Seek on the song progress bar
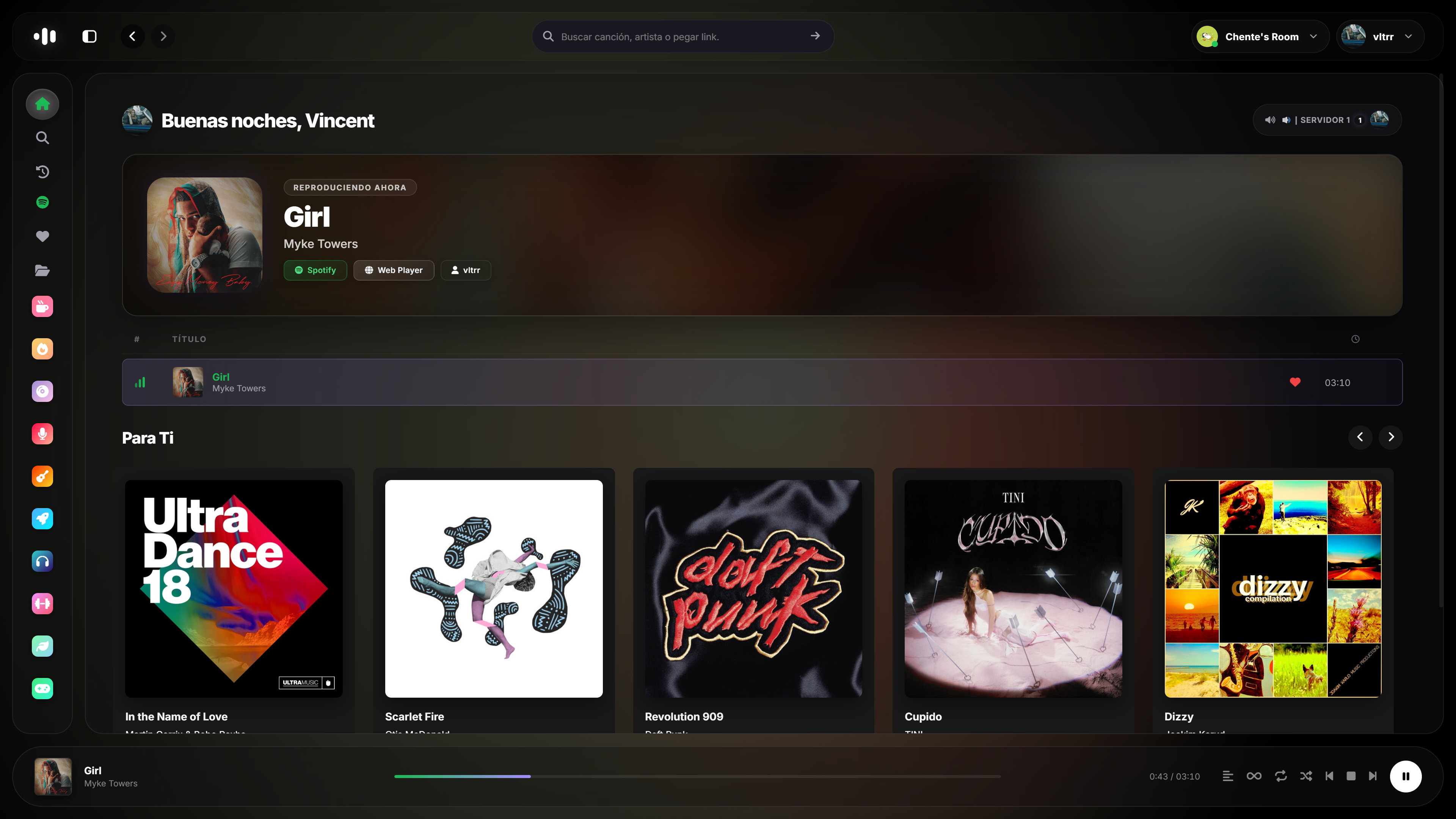Screen dimensions: 1456x819 click(697, 777)
